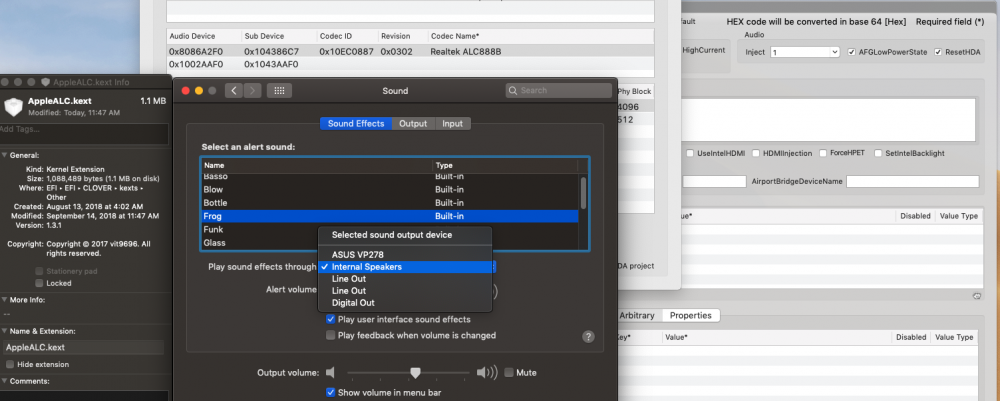Click the AppleALC.kext file icon
This screenshot has width=1000, height=401.
click(13, 106)
